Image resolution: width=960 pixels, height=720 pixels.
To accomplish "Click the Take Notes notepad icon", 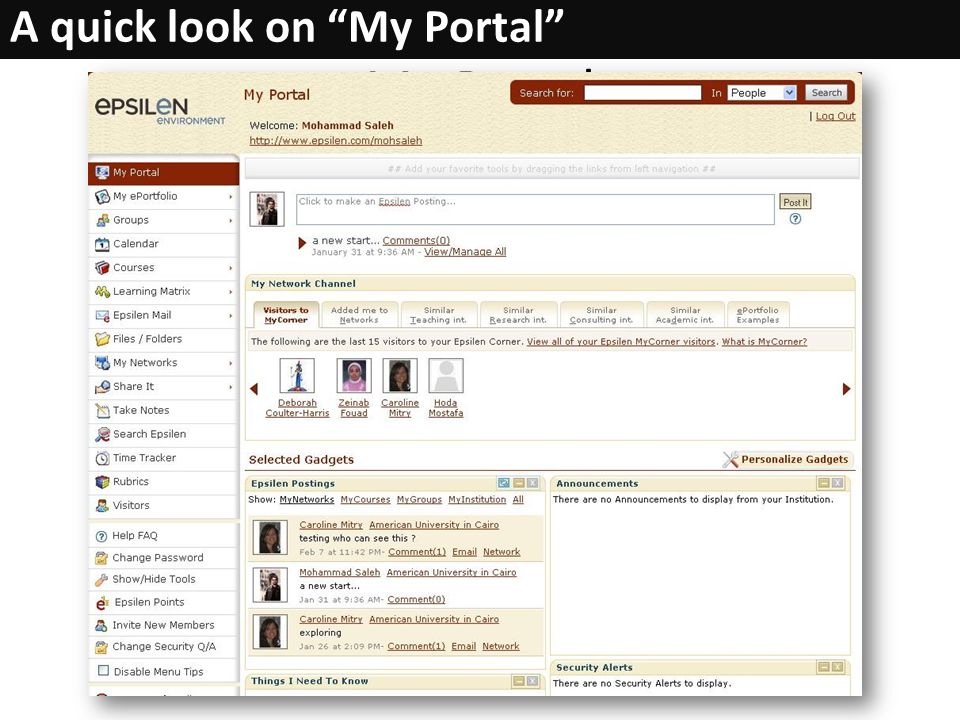I will click(102, 411).
